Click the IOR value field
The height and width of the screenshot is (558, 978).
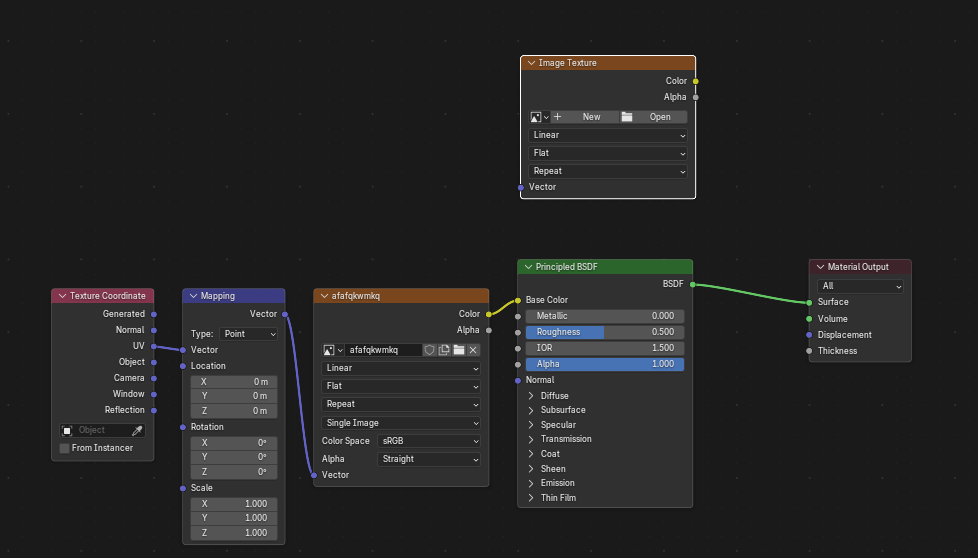pos(604,349)
